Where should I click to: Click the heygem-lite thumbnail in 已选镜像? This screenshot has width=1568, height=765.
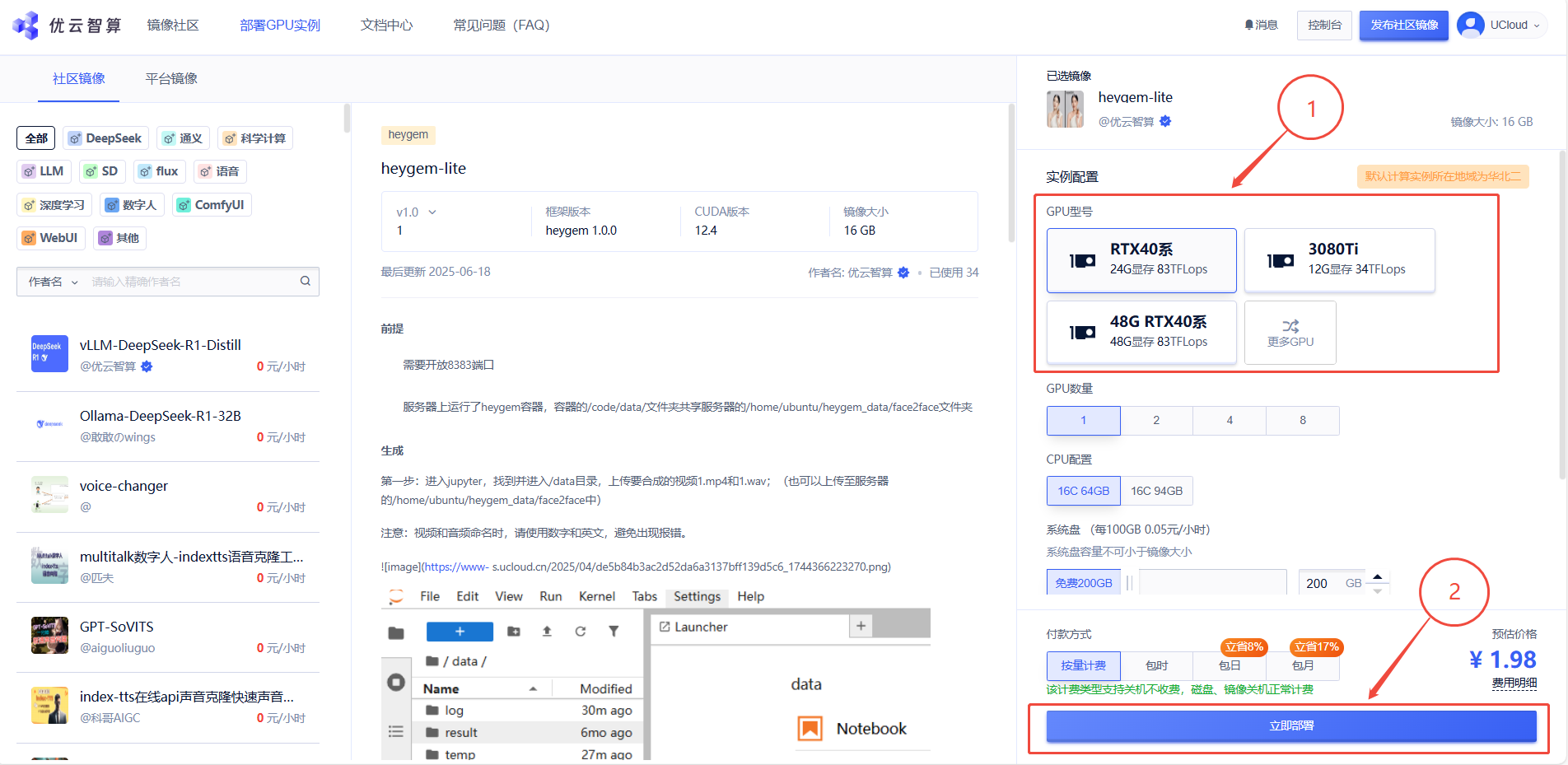[1065, 109]
